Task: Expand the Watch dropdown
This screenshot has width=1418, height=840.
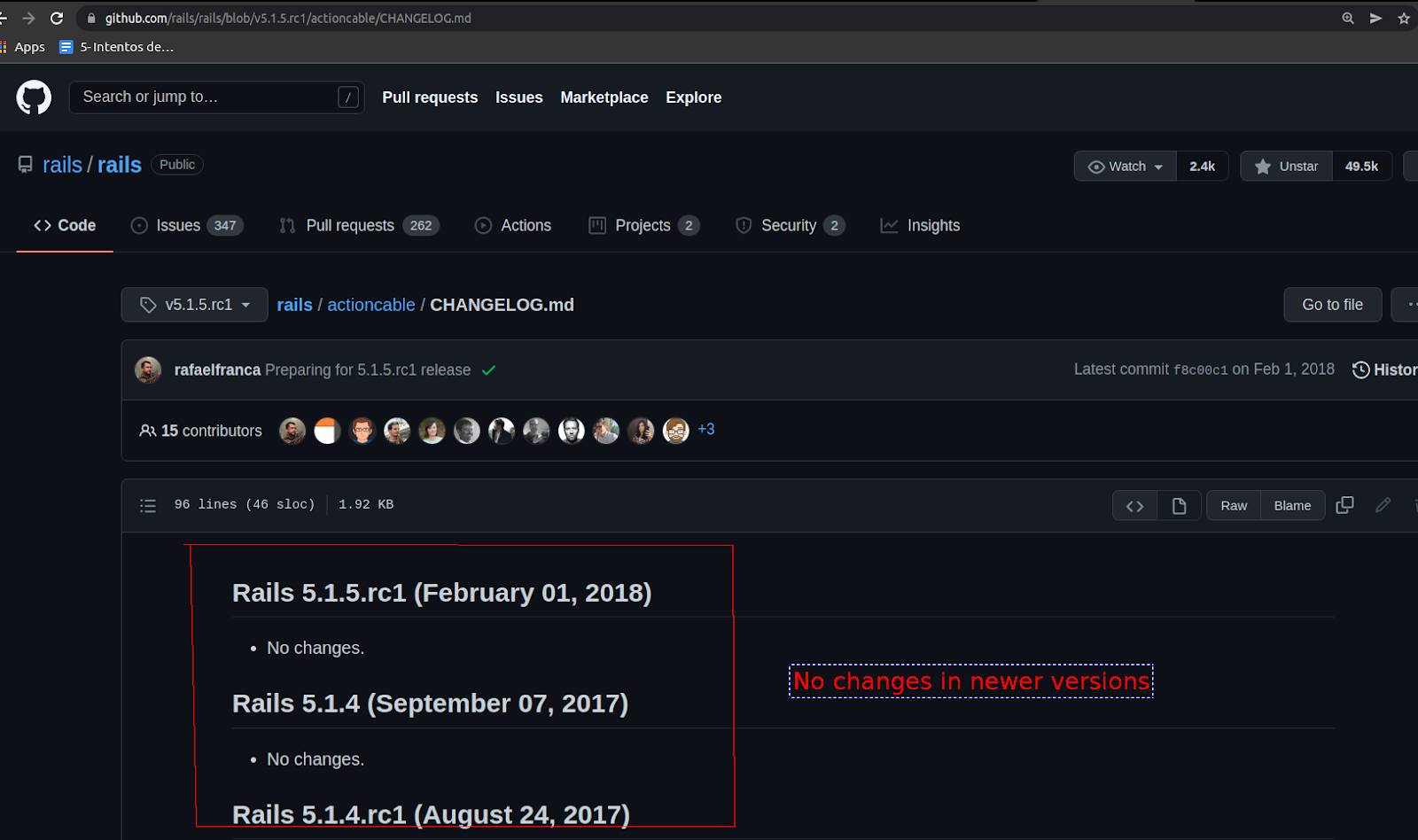Action: pyautogui.click(x=1125, y=167)
